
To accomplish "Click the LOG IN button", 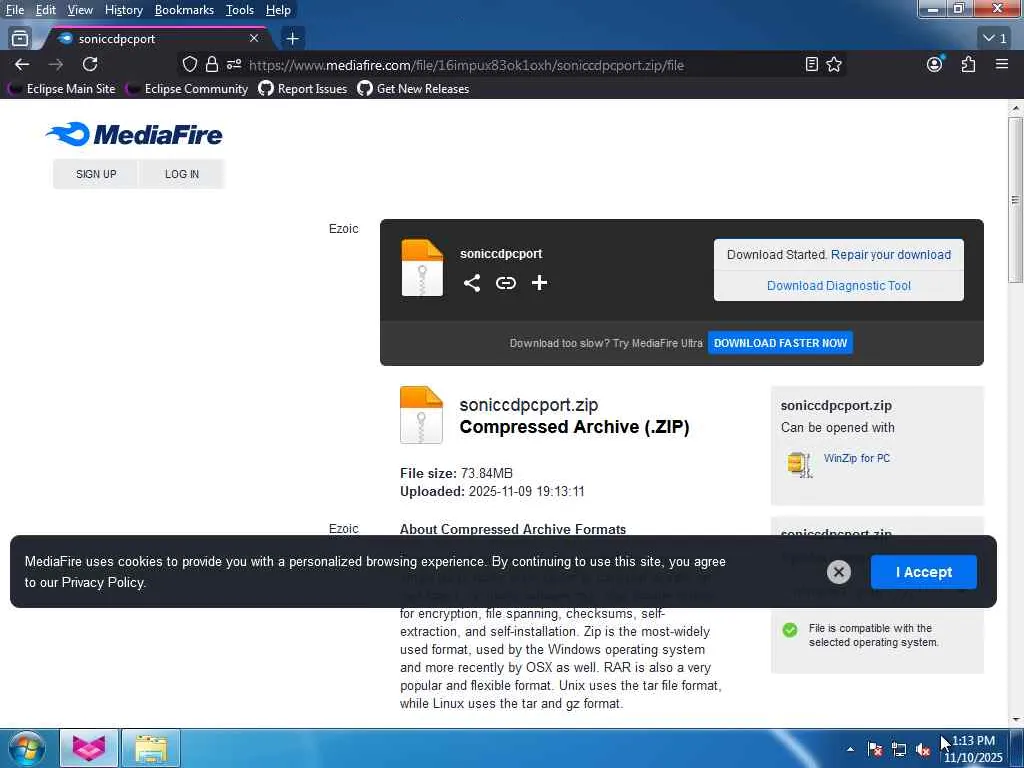I will point(182,174).
